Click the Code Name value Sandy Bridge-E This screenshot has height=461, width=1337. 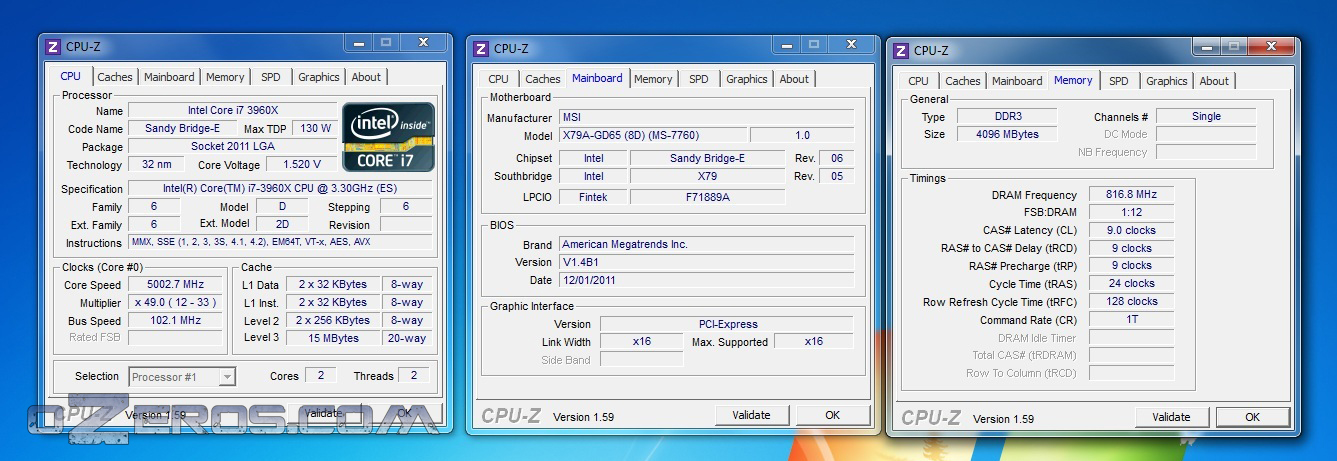tap(183, 128)
